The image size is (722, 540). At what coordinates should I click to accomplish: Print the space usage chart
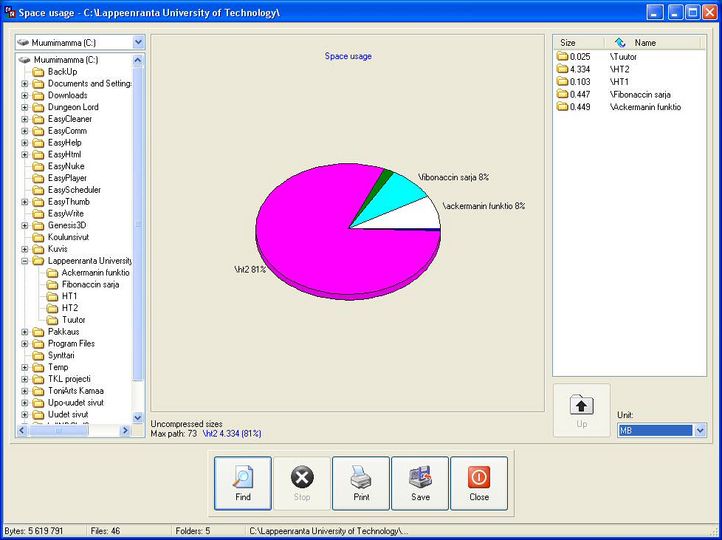361,483
